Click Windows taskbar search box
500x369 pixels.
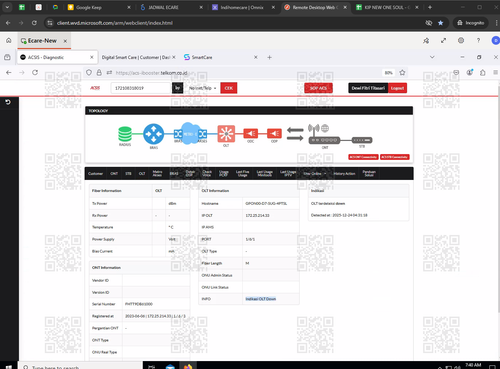(x=80, y=366)
